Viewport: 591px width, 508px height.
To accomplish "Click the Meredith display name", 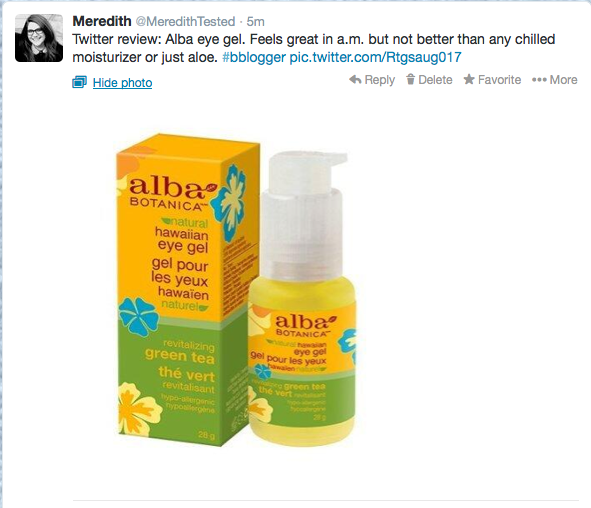I will coord(102,21).
